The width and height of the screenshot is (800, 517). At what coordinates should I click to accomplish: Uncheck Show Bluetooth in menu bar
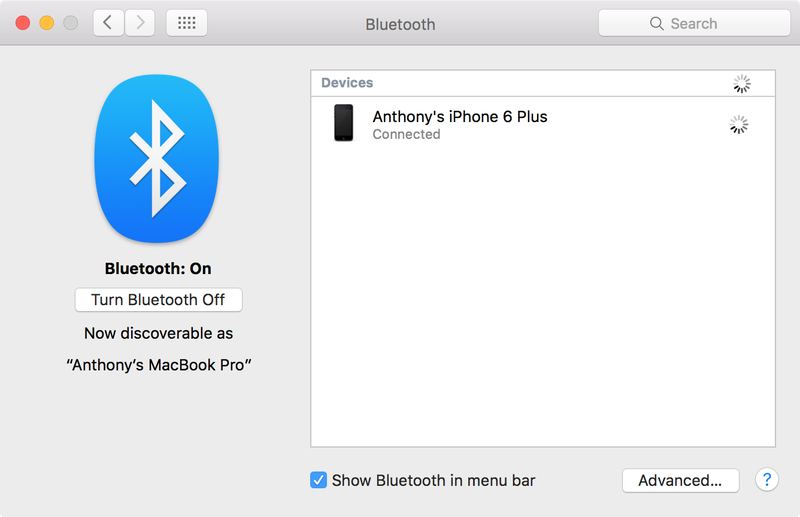tap(318, 480)
